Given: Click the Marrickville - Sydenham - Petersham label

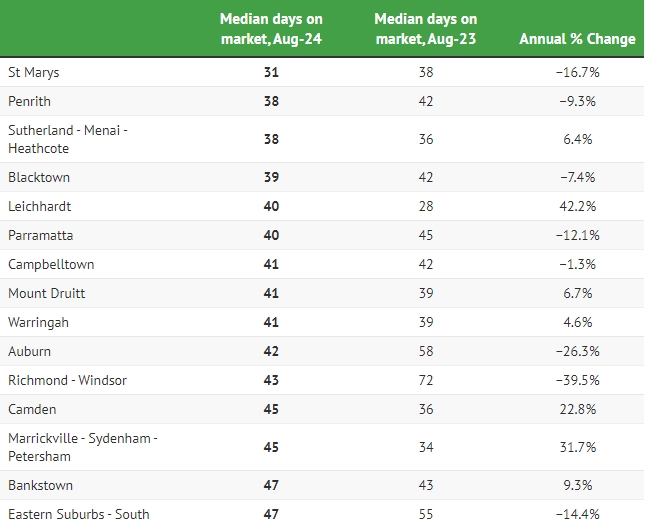Looking at the screenshot, I should (83, 447).
